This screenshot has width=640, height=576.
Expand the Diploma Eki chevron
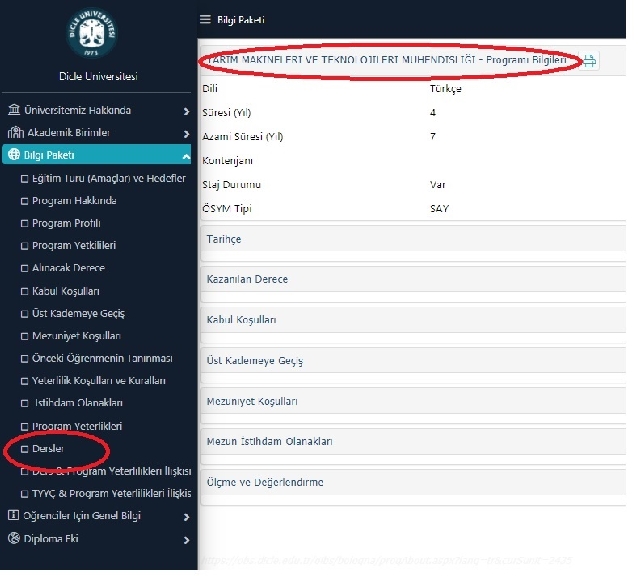point(186,540)
